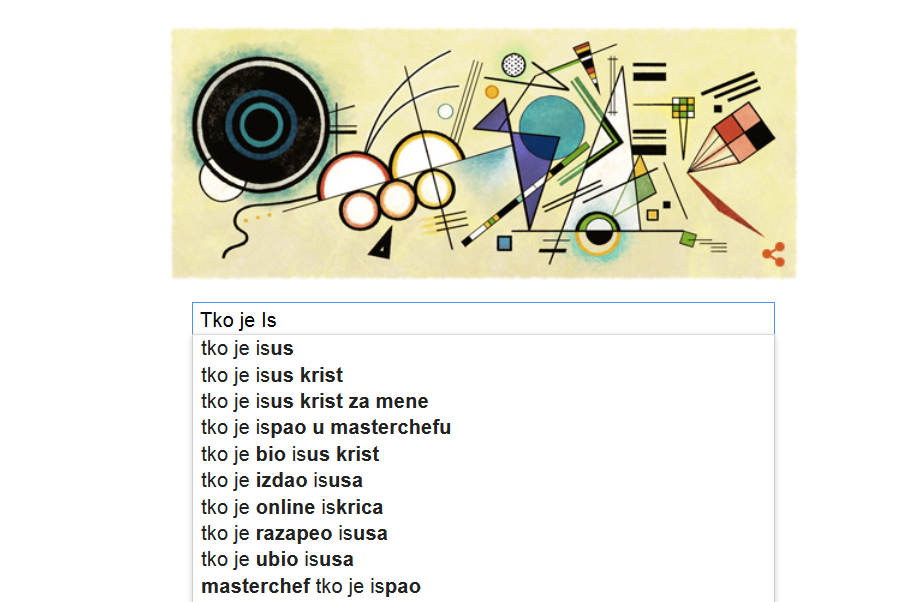Viewport: 903px width, 602px height.
Task: Choose suggestion "tko je isus krist"
Action: coord(272,375)
